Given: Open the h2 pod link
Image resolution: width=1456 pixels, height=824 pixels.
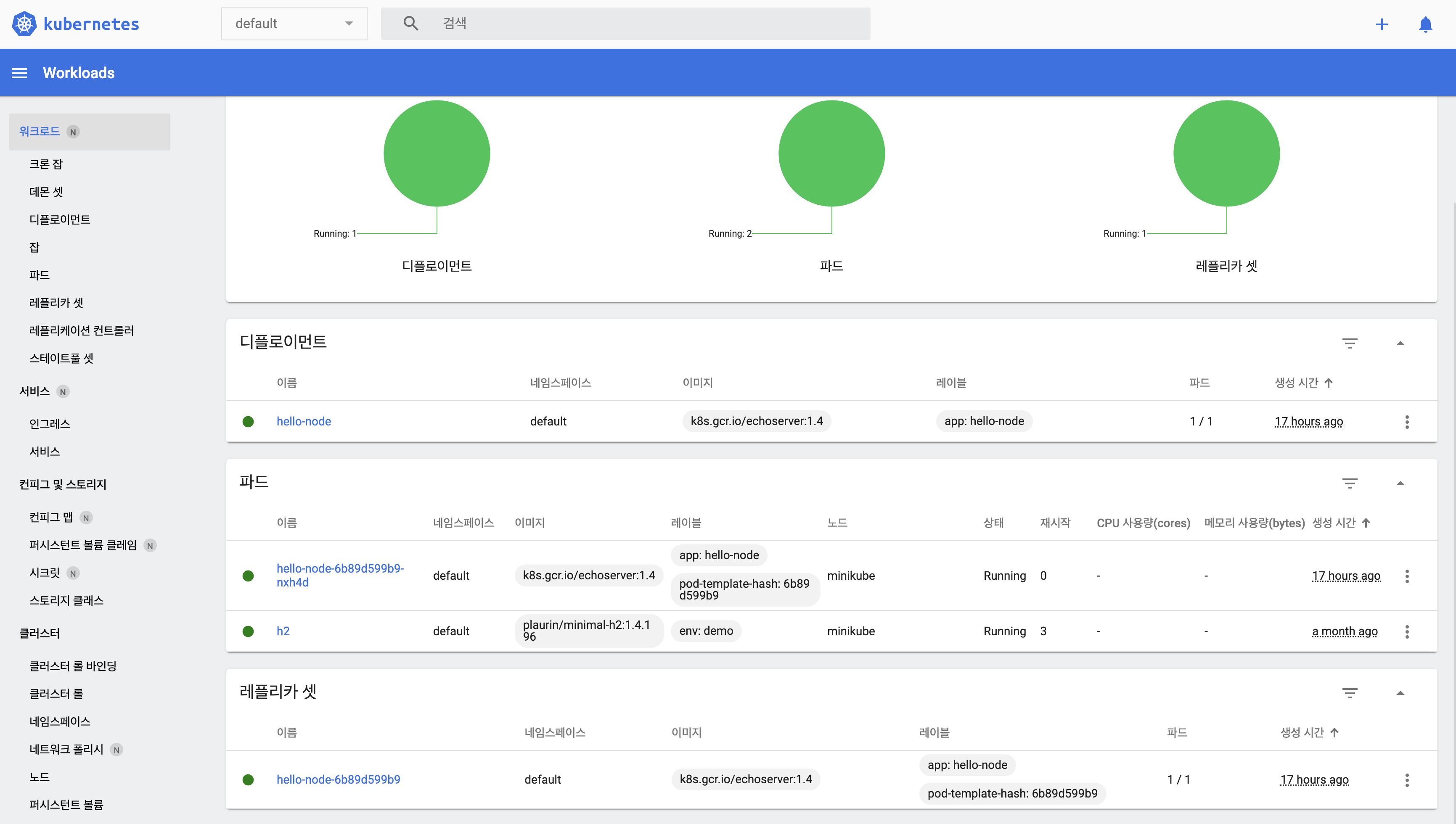Looking at the screenshot, I should pos(283,631).
